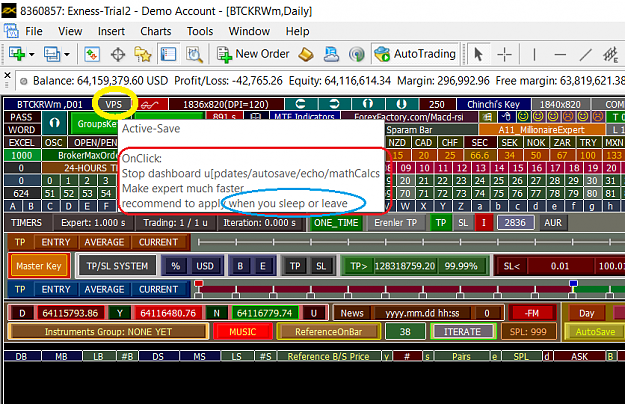Toggle the yellow AutoSave button
The height and width of the screenshot is (404, 625).
tap(595, 331)
